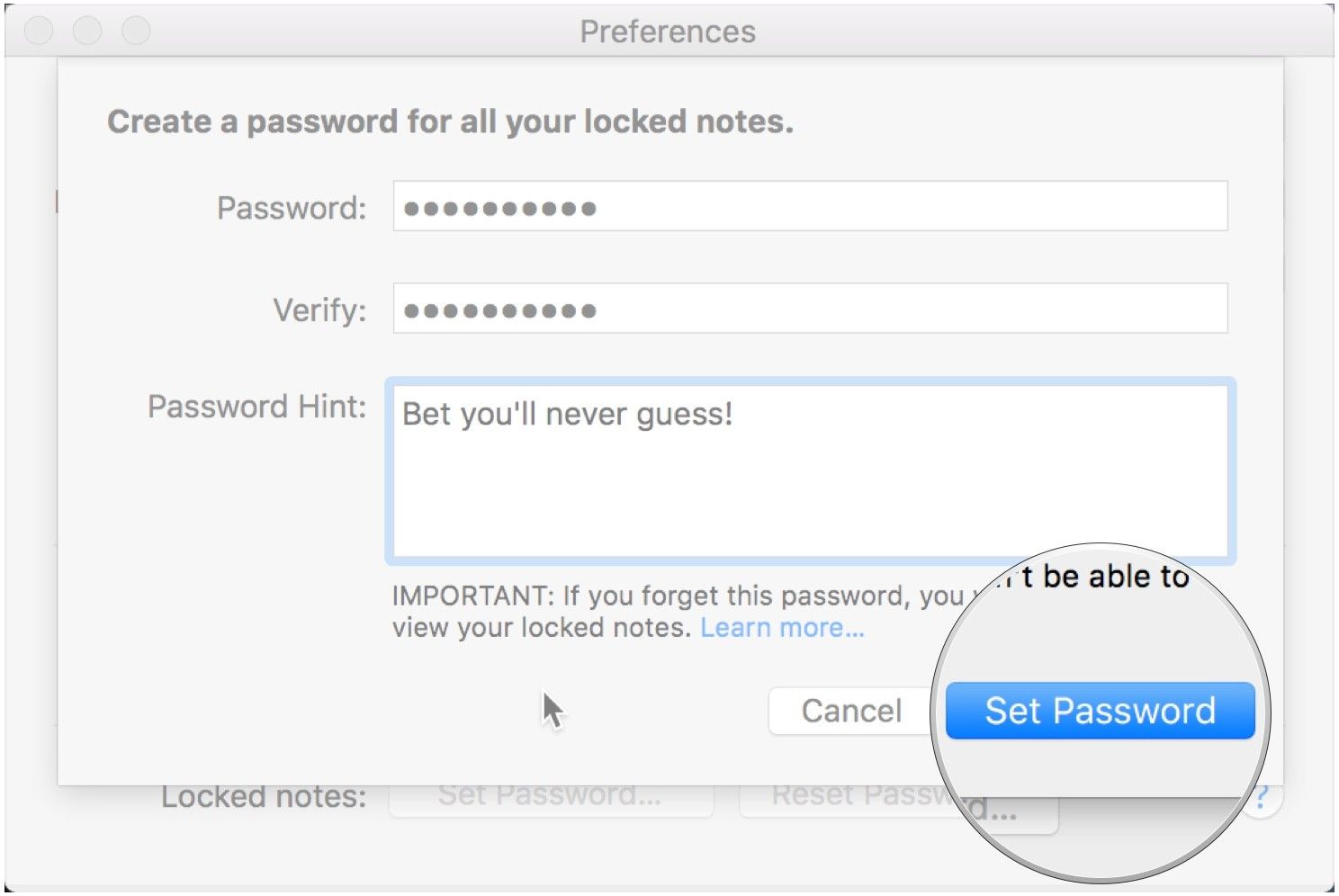Viewport: 1339px width, 896px height.
Task: Click into the Verify password field
Action: [810, 309]
